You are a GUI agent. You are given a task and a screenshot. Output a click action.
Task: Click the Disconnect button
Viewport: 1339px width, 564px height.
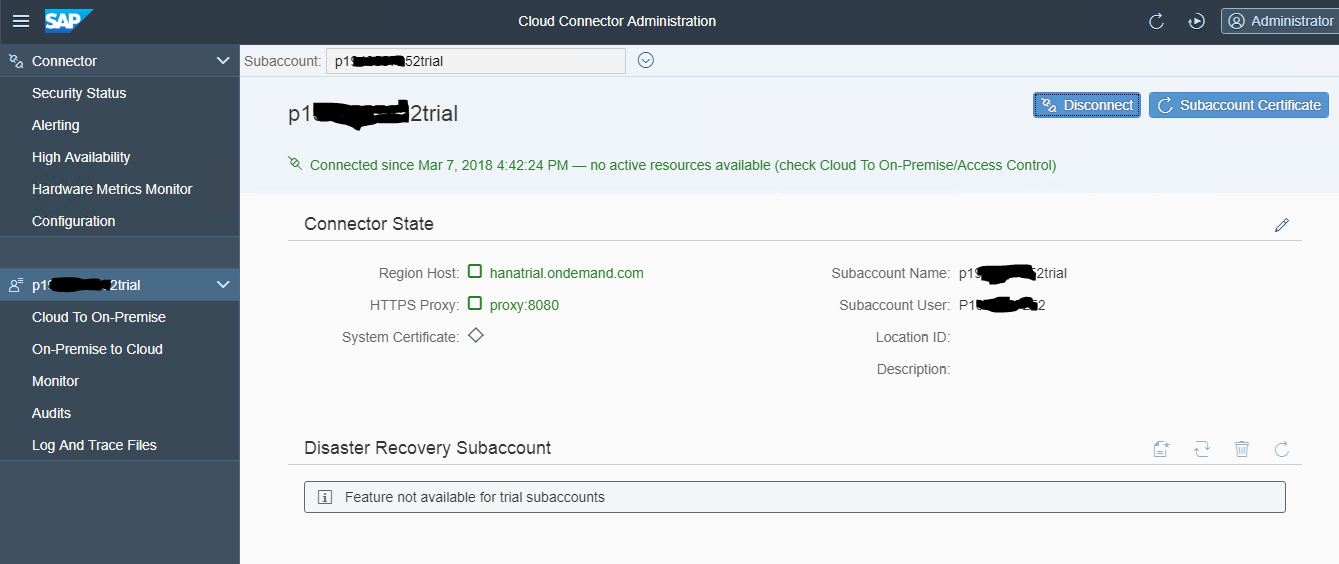1087,105
